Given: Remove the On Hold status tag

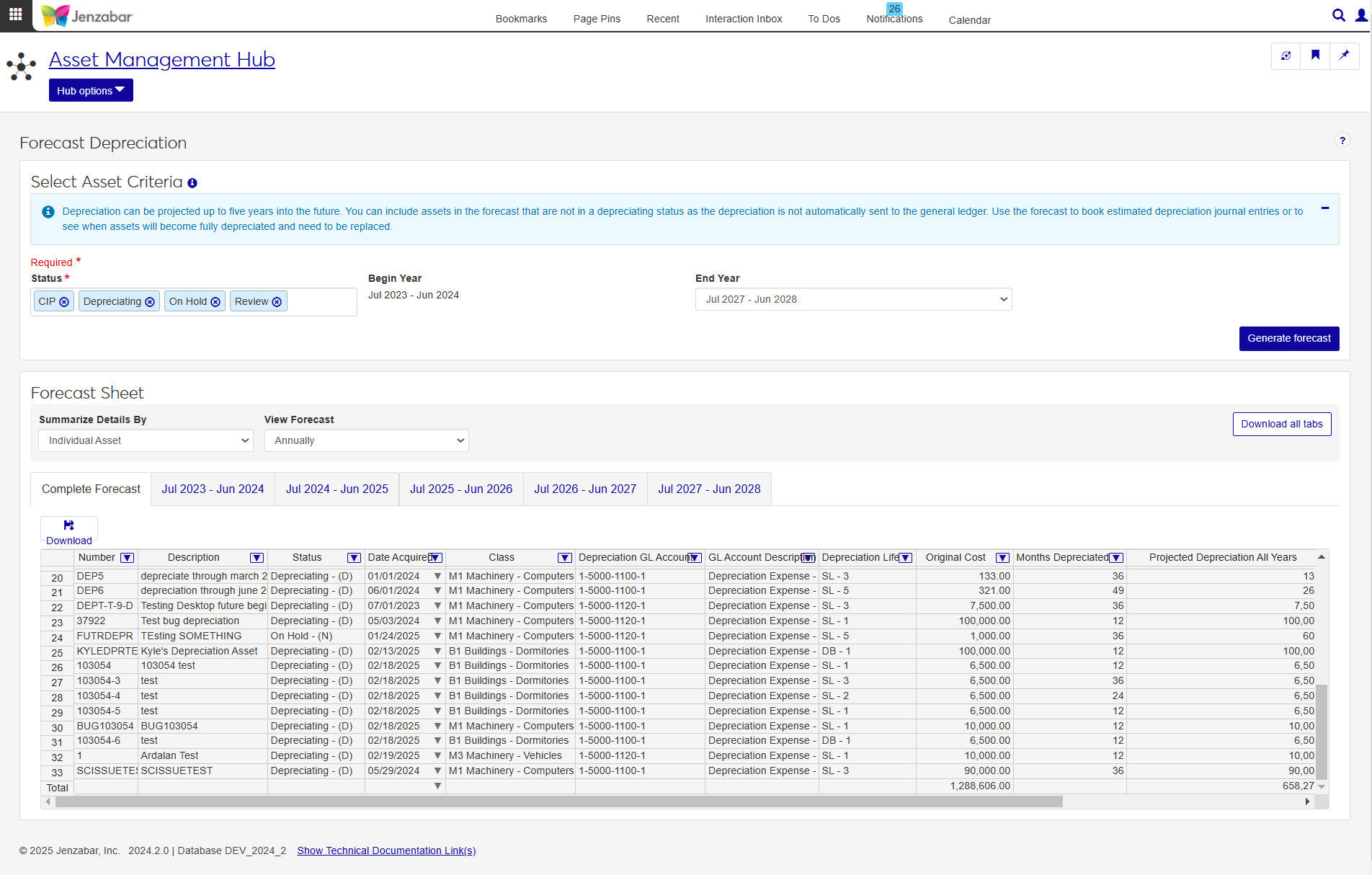Looking at the screenshot, I should pos(215,302).
